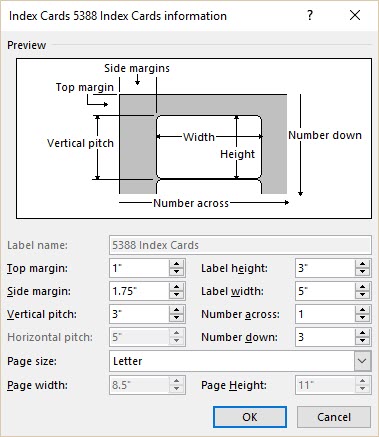
Task: Click the Top margin input field
Action: pyautogui.click(x=139, y=268)
